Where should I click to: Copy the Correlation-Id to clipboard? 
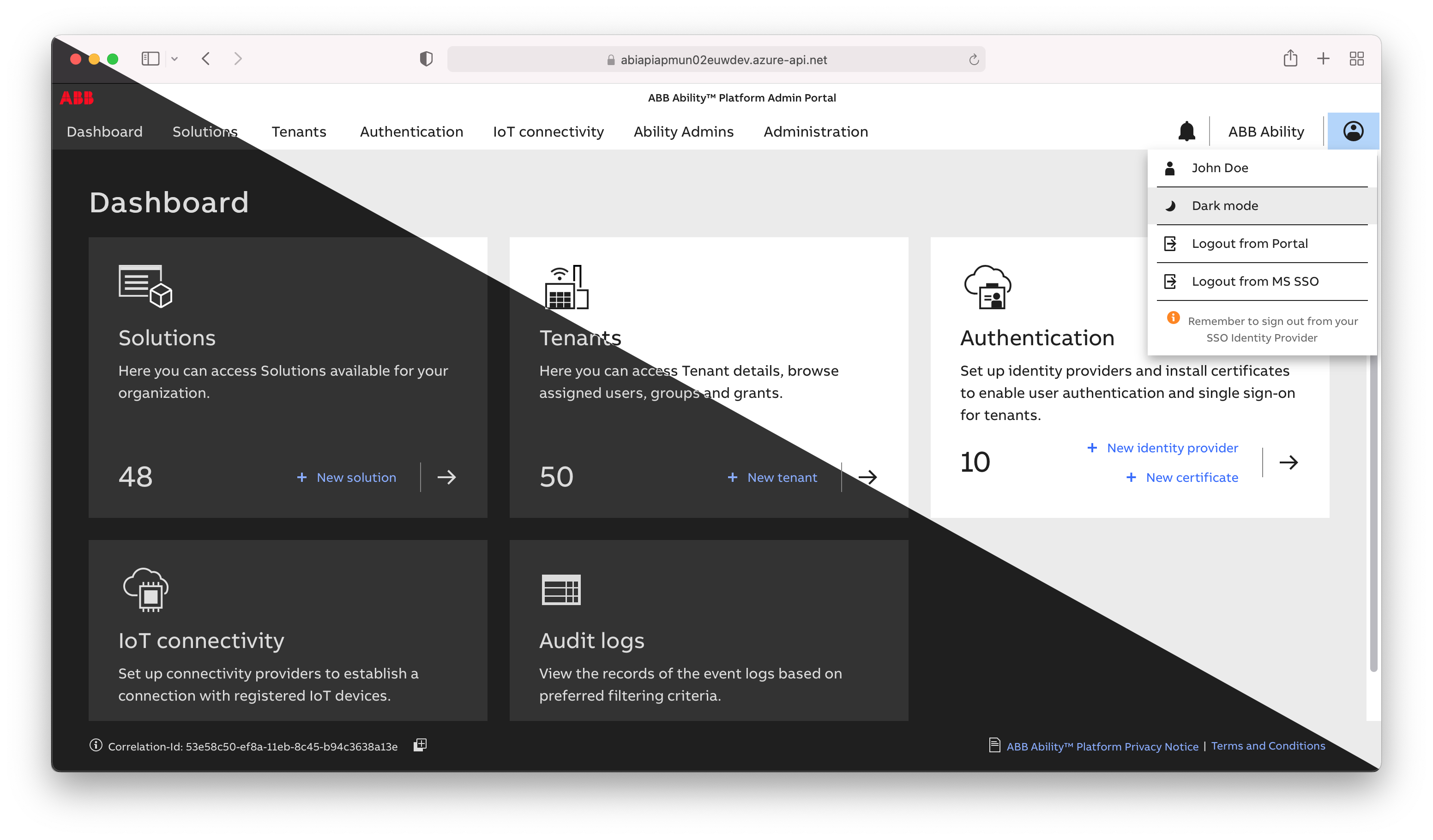(x=420, y=745)
